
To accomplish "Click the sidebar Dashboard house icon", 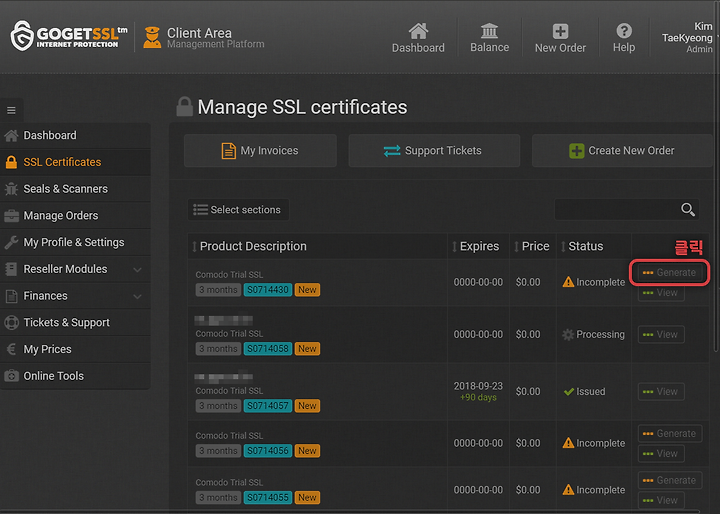I will point(11,136).
